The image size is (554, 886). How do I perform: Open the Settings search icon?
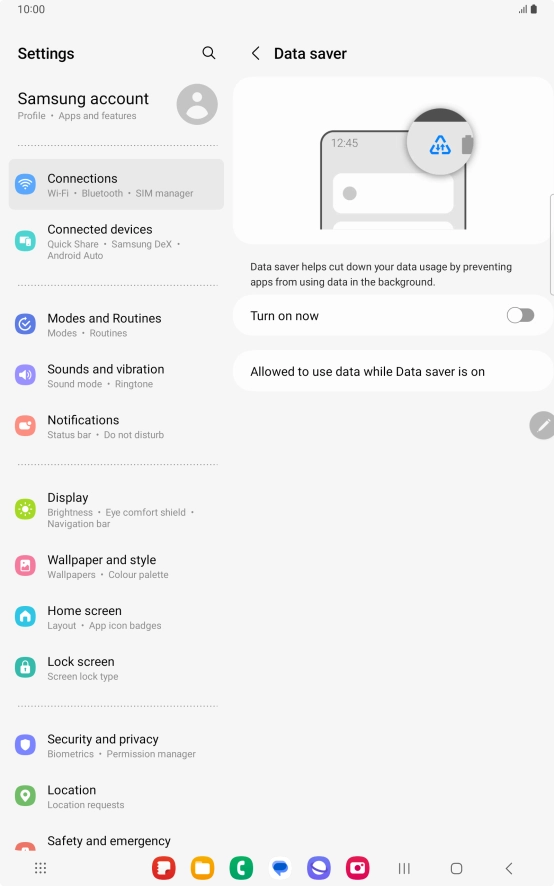coord(209,53)
